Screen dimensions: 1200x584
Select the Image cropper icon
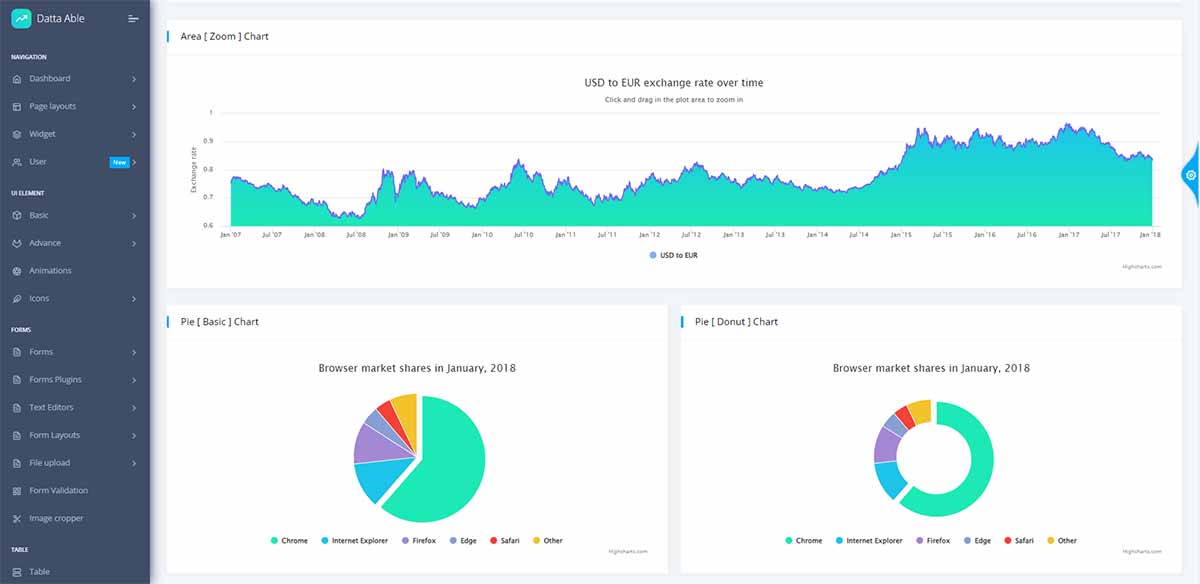pos(16,518)
